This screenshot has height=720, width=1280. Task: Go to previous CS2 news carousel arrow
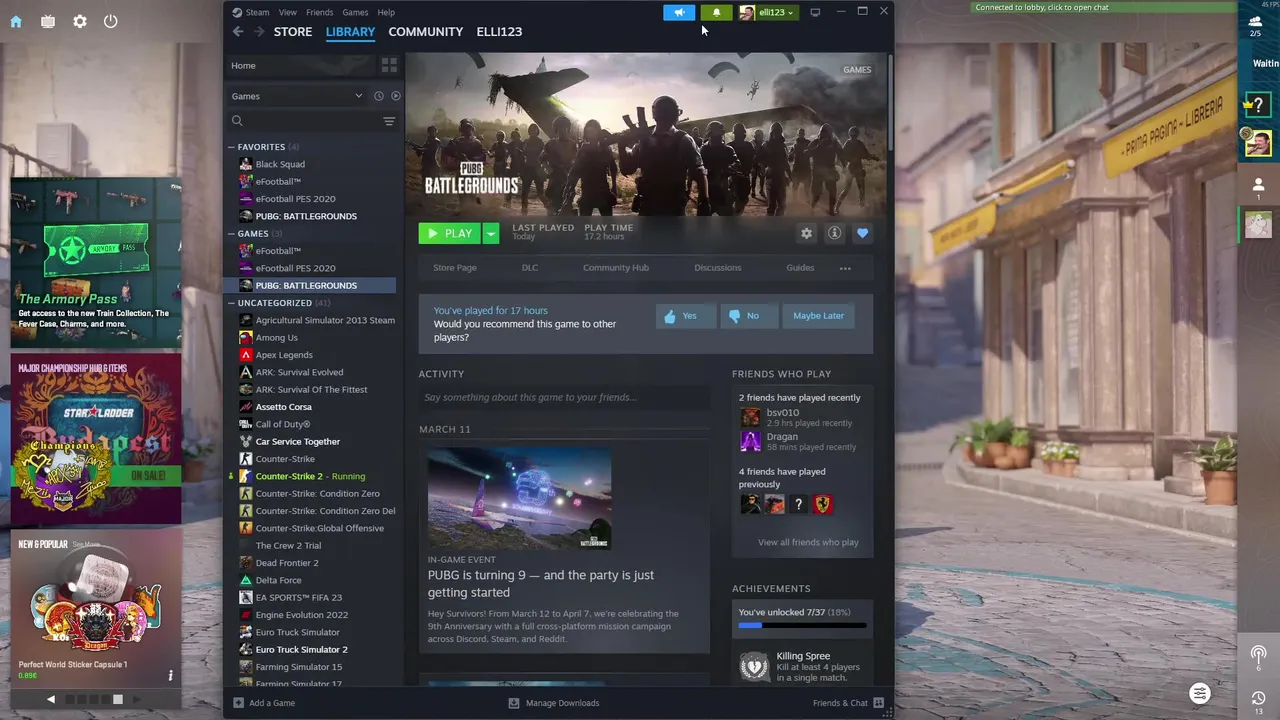point(51,699)
